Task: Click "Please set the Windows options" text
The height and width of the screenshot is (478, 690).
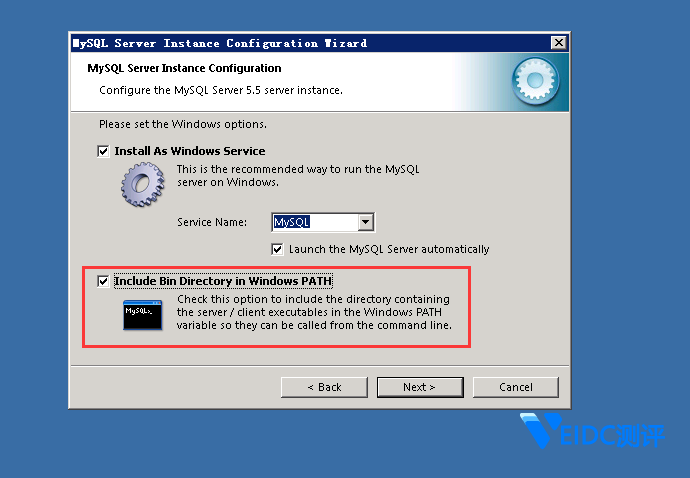Action: pos(183,124)
